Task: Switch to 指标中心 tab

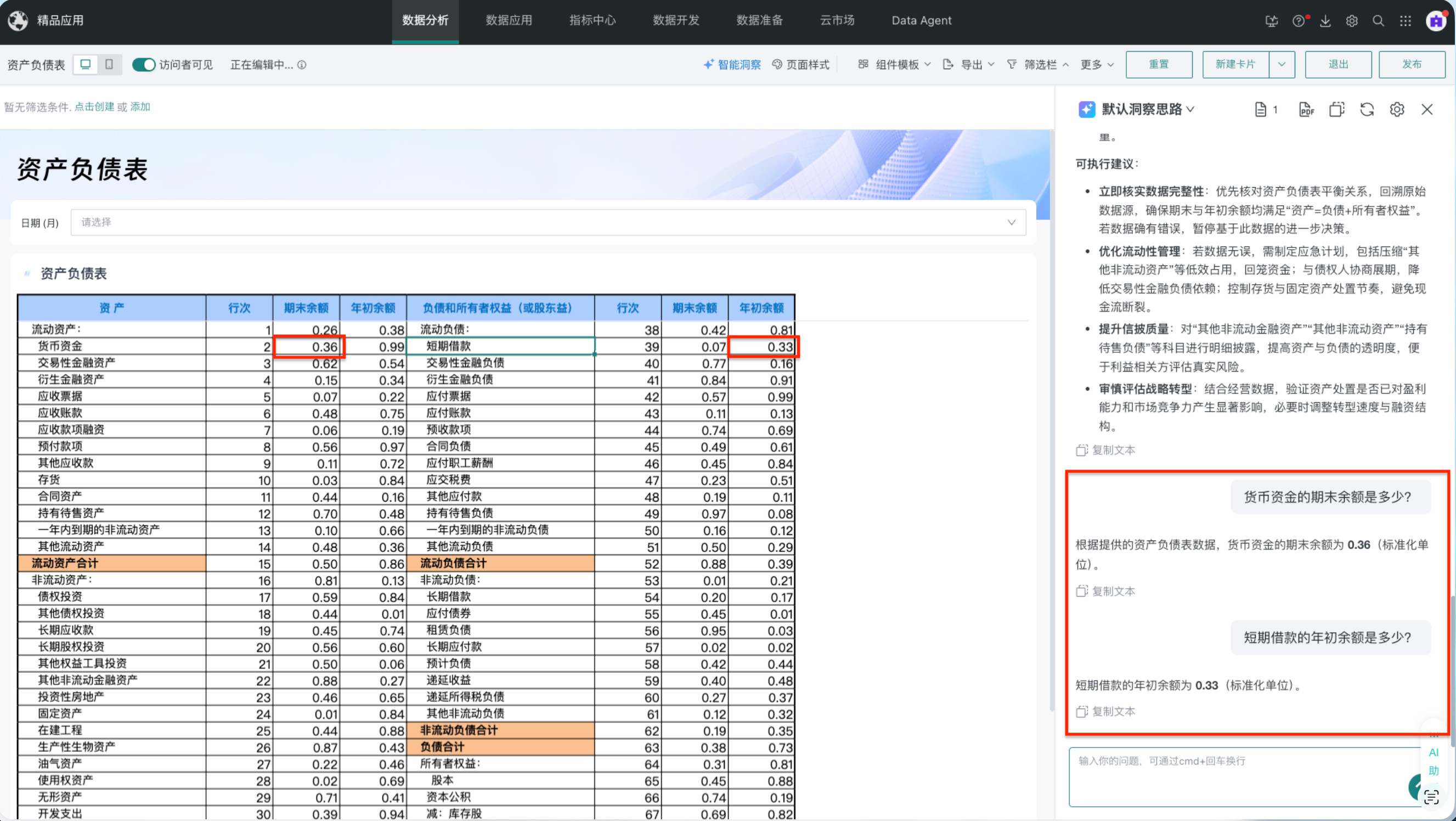Action: 592,21
